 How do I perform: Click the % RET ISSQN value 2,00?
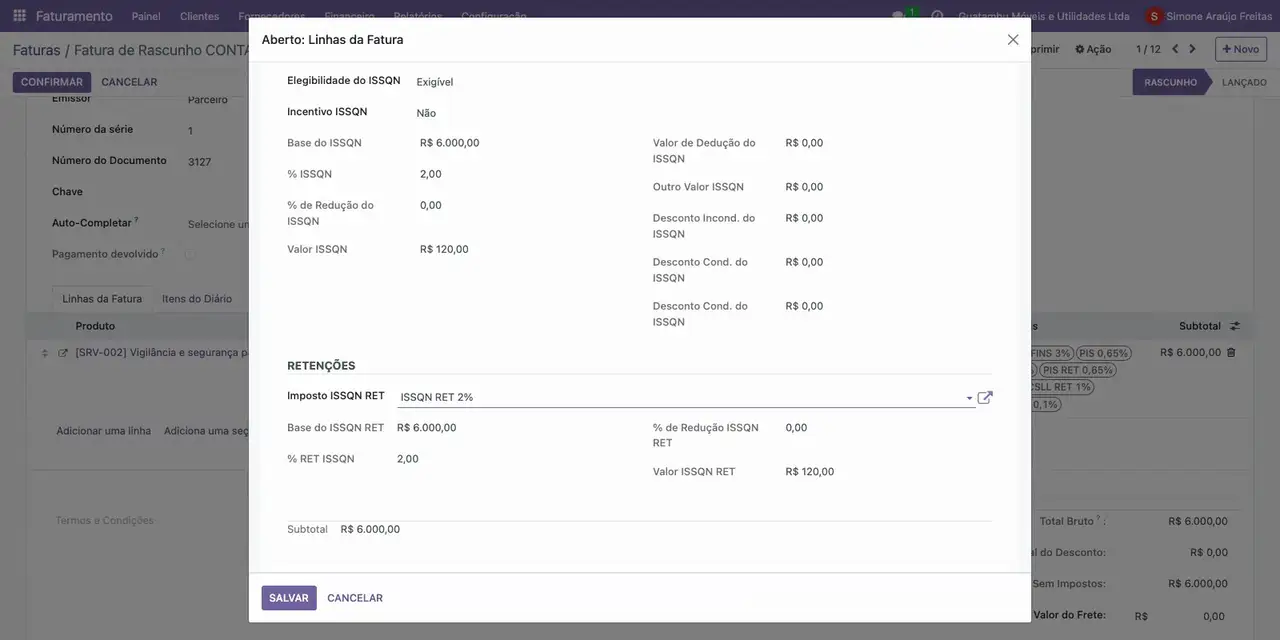point(408,459)
